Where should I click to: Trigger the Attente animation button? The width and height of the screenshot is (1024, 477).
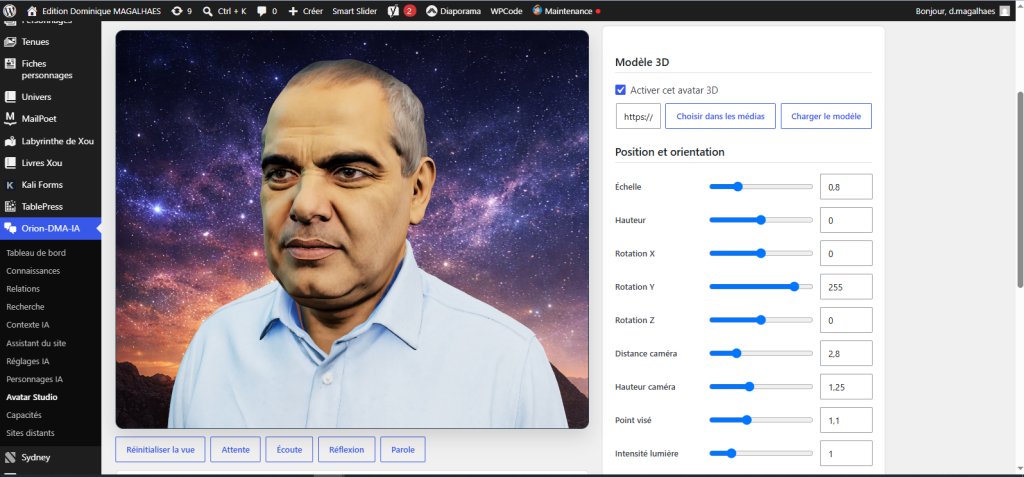click(x=235, y=450)
